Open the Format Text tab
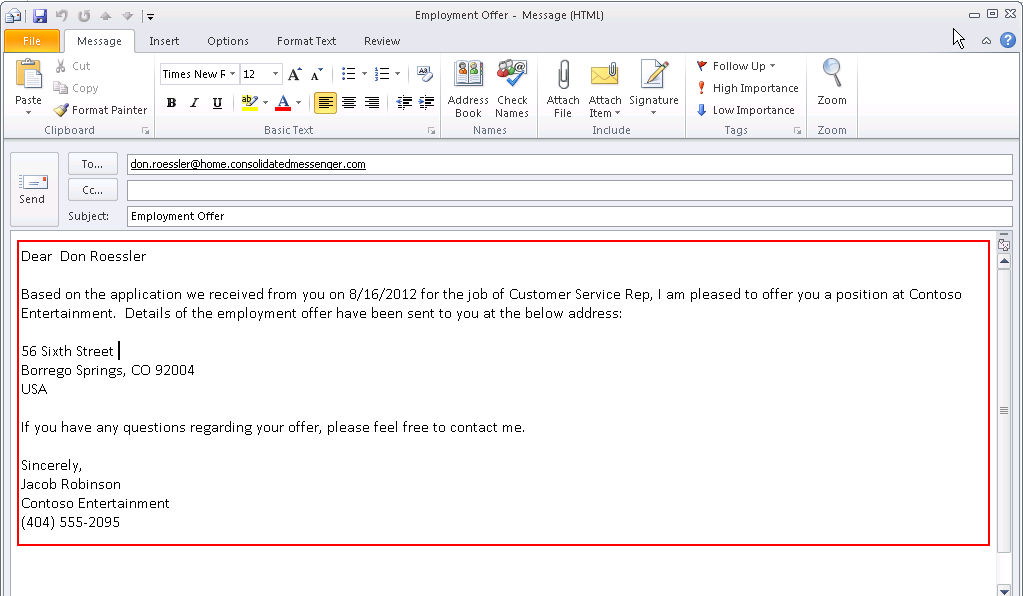 (x=306, y=41)
